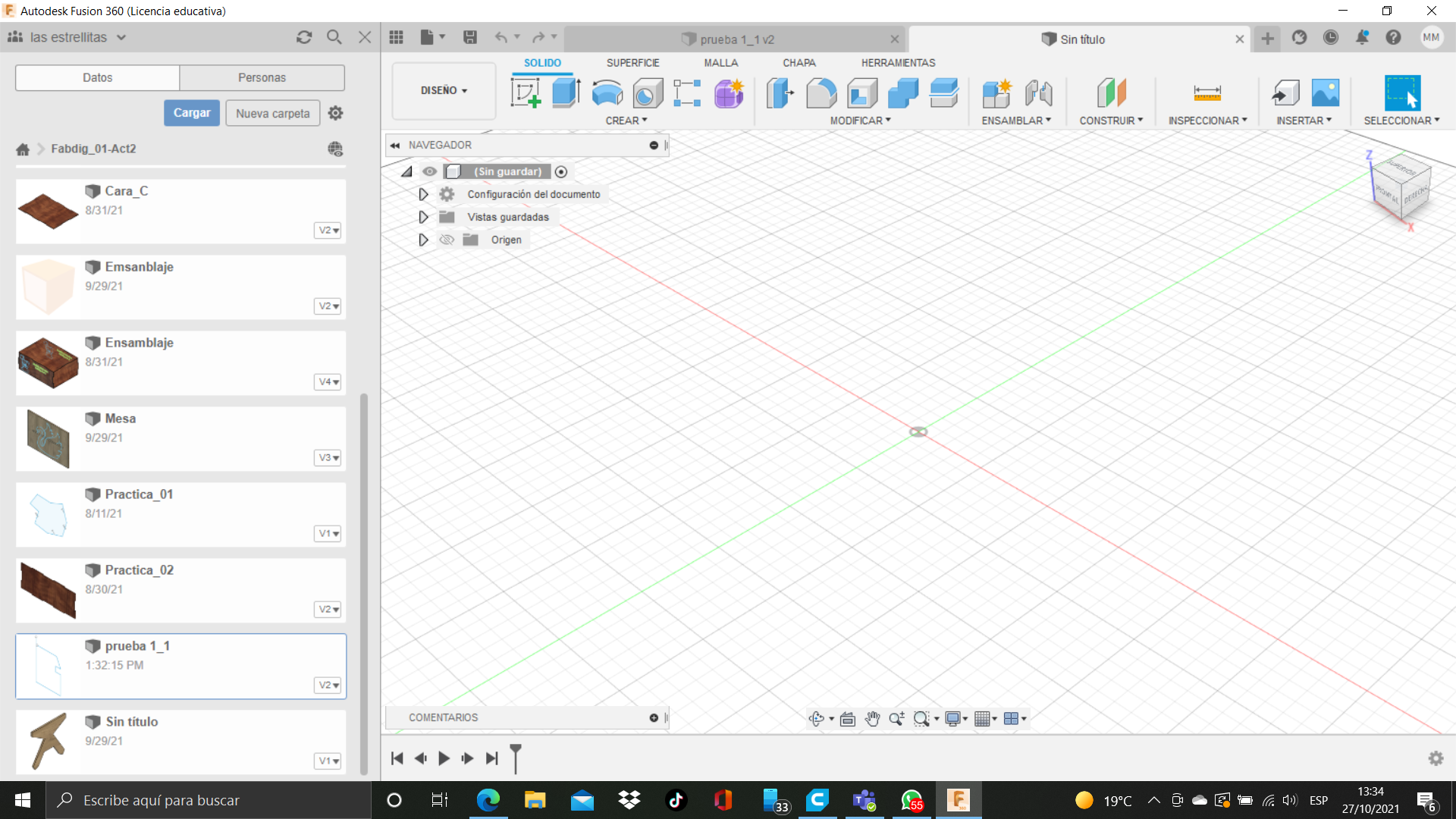This screenshot has height=819, width=1456.
Task: Toggle visibility eye of the unsaved component
Action: (x=430, y=171)
